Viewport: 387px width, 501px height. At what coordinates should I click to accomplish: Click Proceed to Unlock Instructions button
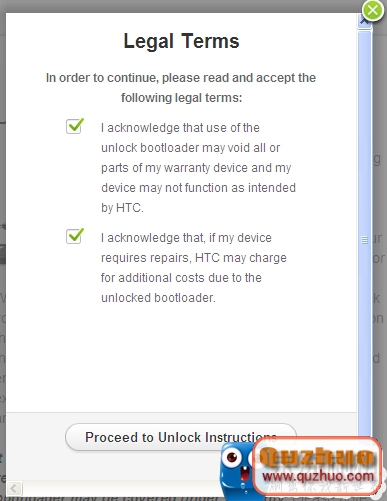(181, 437)
